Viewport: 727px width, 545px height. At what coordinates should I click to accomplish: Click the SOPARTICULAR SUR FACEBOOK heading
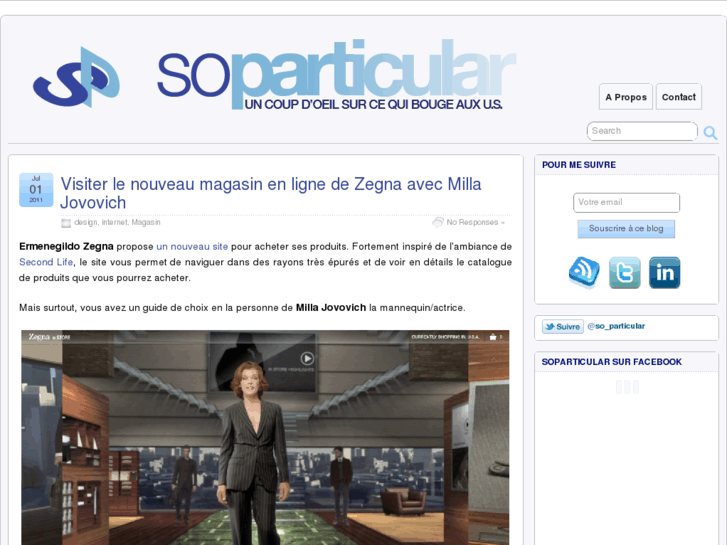(612, 362)
